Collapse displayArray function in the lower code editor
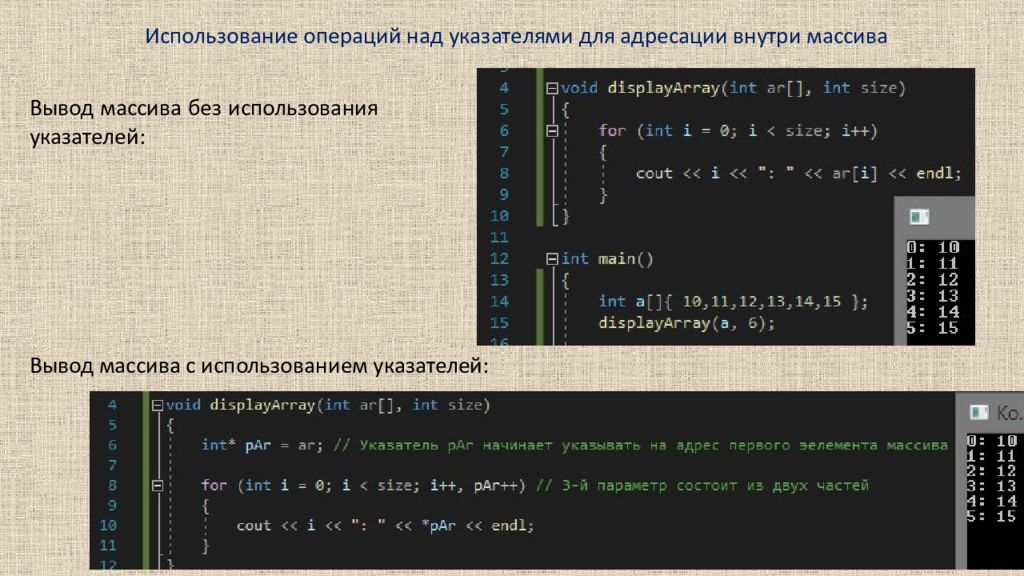 coord(156,405)
